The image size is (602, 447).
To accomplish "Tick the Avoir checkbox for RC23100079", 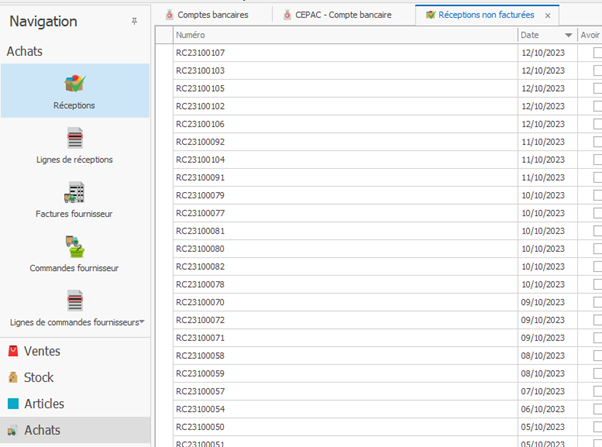I will coord(597,195).
